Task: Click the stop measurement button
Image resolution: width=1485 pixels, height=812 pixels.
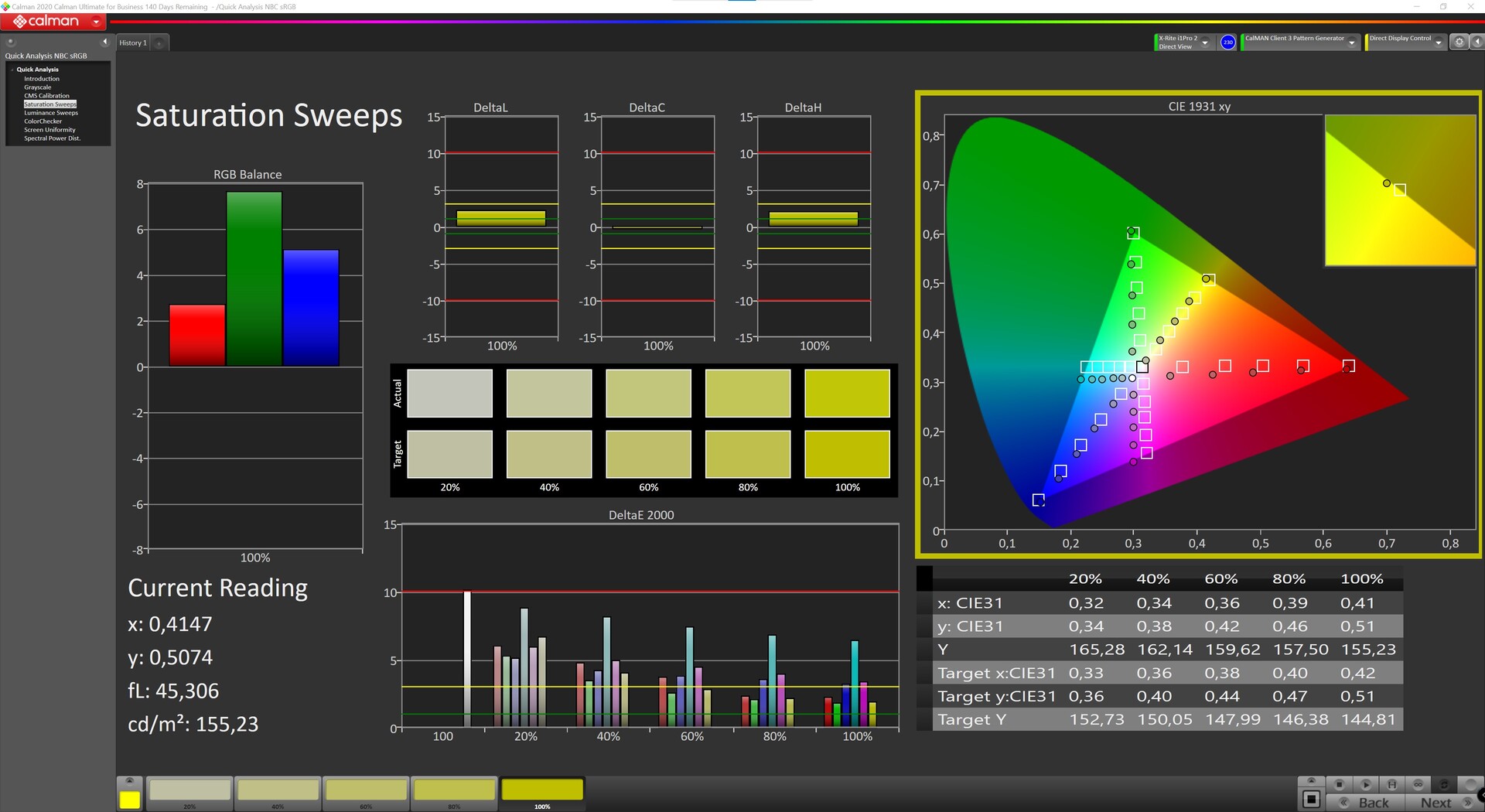Action: pyautogui.click(x=1339, y=784)
